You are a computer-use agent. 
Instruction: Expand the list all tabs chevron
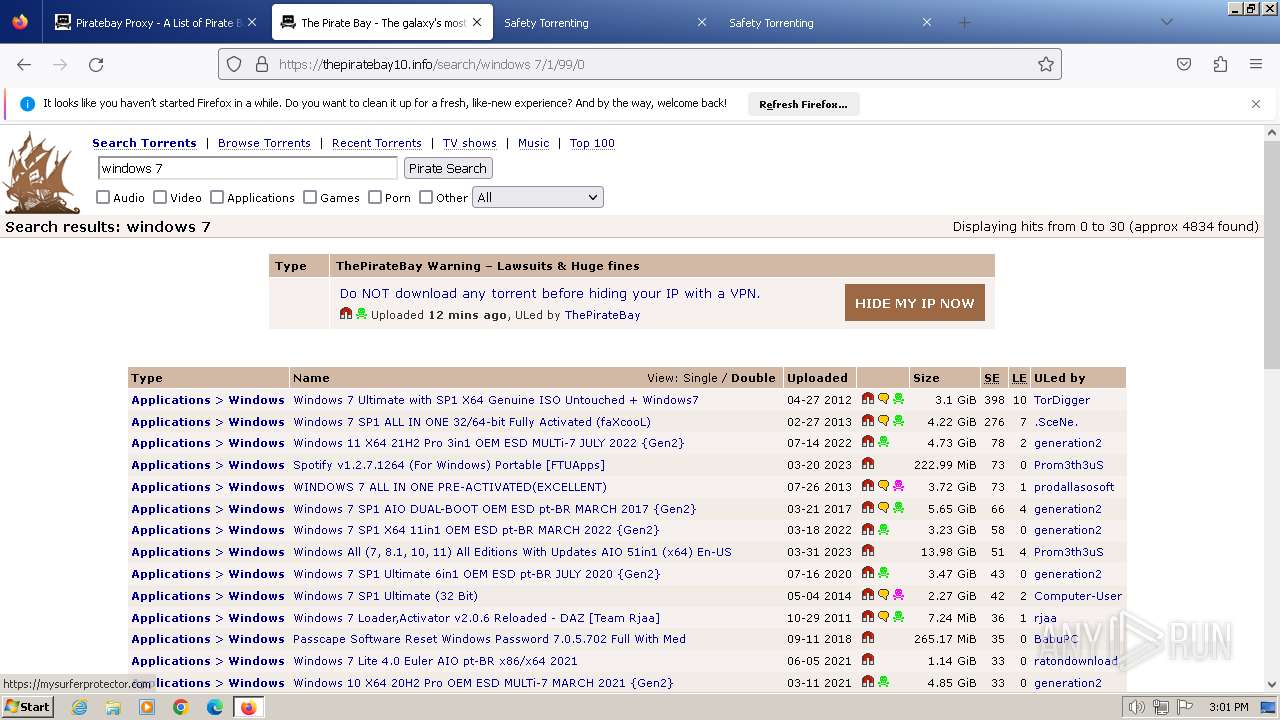tap(1166, 22)
